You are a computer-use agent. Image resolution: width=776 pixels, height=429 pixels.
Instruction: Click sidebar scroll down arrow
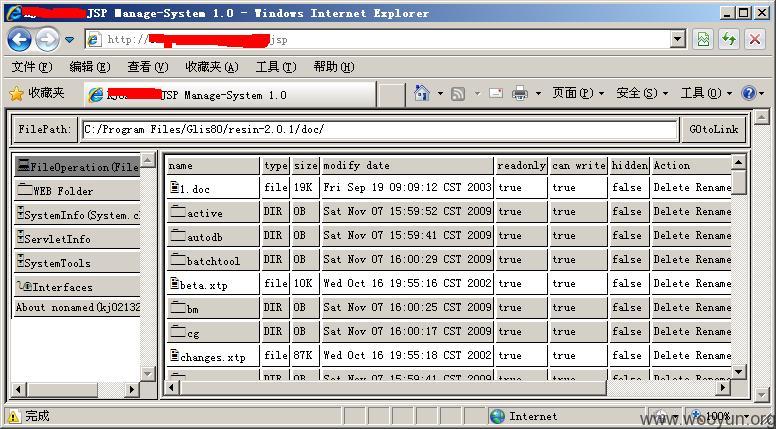147,374
